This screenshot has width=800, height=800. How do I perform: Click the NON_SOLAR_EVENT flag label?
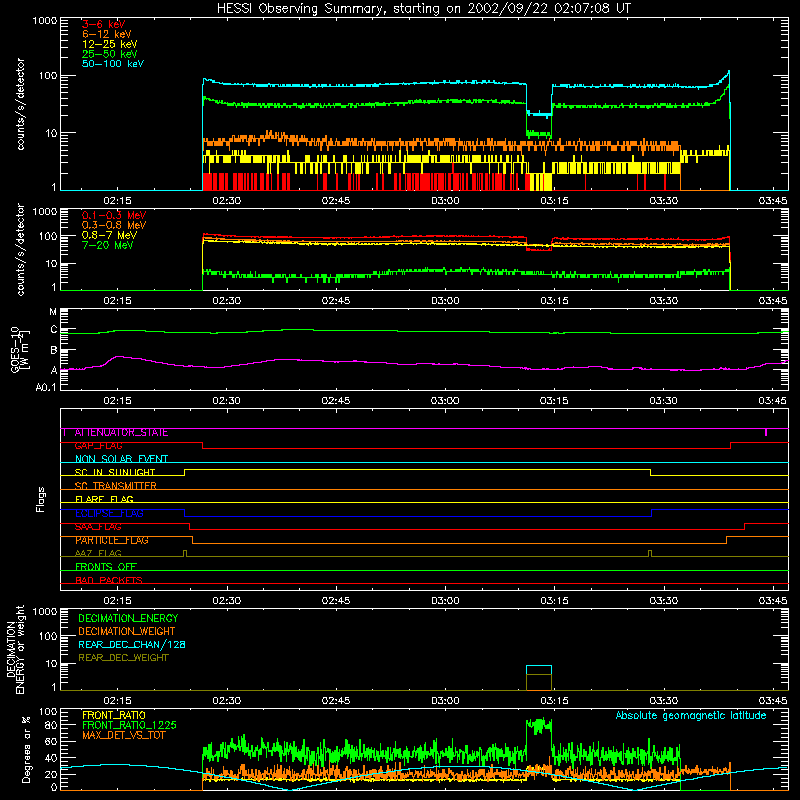pyautogui.click(x=121, y=459)
